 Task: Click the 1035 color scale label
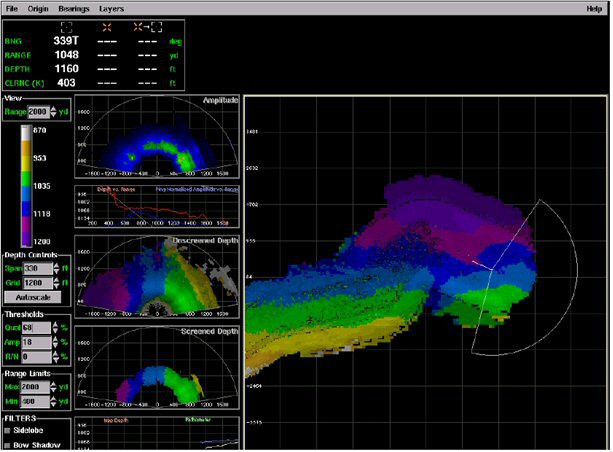41,186
